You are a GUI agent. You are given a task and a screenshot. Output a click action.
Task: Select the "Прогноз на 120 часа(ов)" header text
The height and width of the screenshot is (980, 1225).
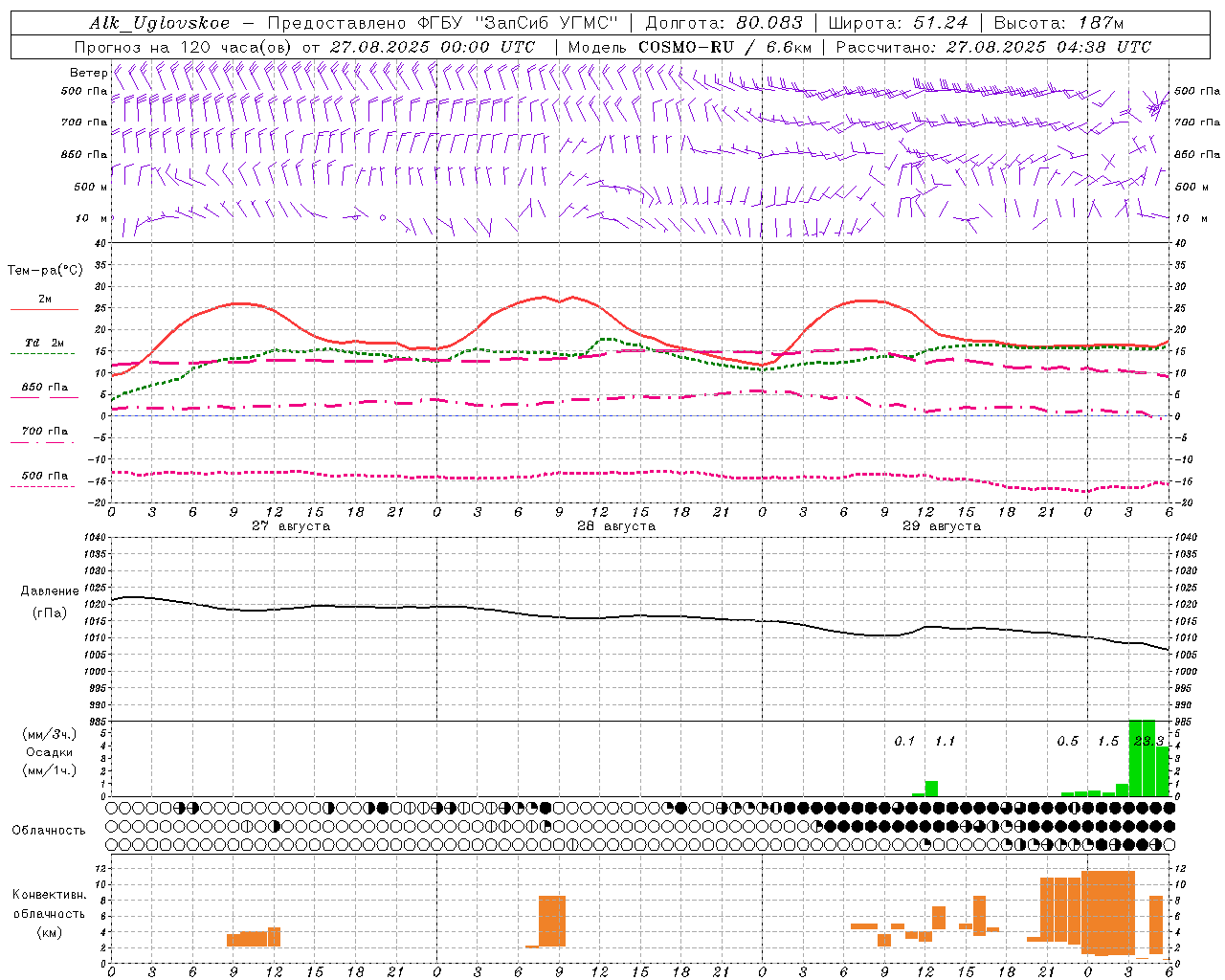click(184, 47)
